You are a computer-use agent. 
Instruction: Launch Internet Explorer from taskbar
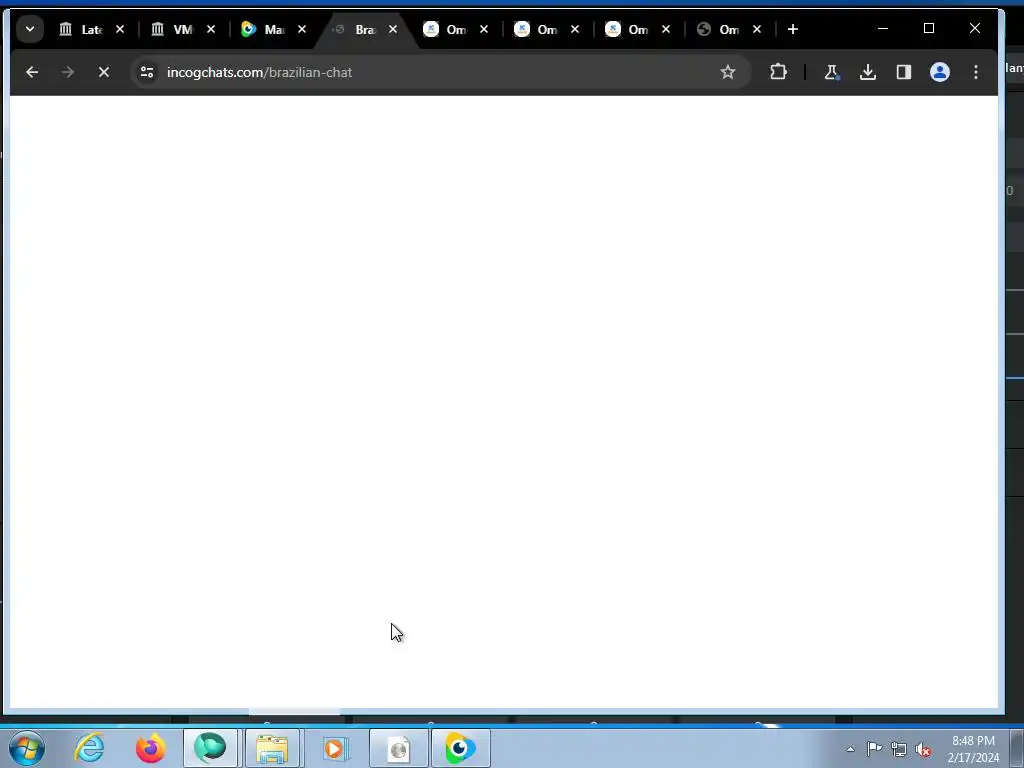89,748
